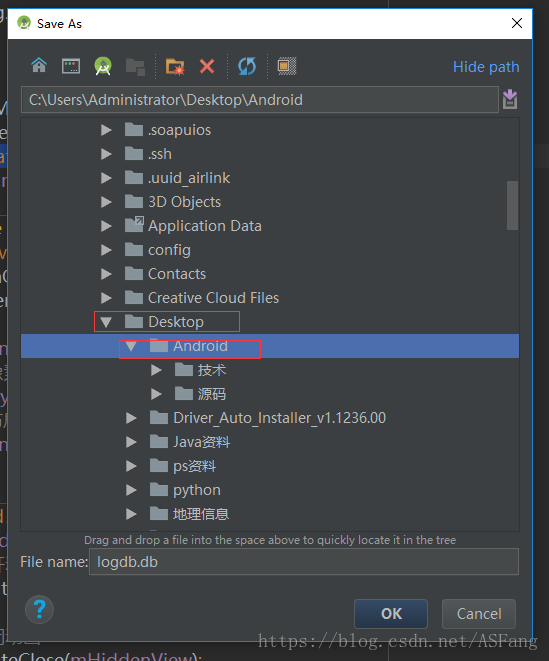Click the Hide path link
Image resolution: width=549 pixels, height=661 pixels.
coord(486,67)
